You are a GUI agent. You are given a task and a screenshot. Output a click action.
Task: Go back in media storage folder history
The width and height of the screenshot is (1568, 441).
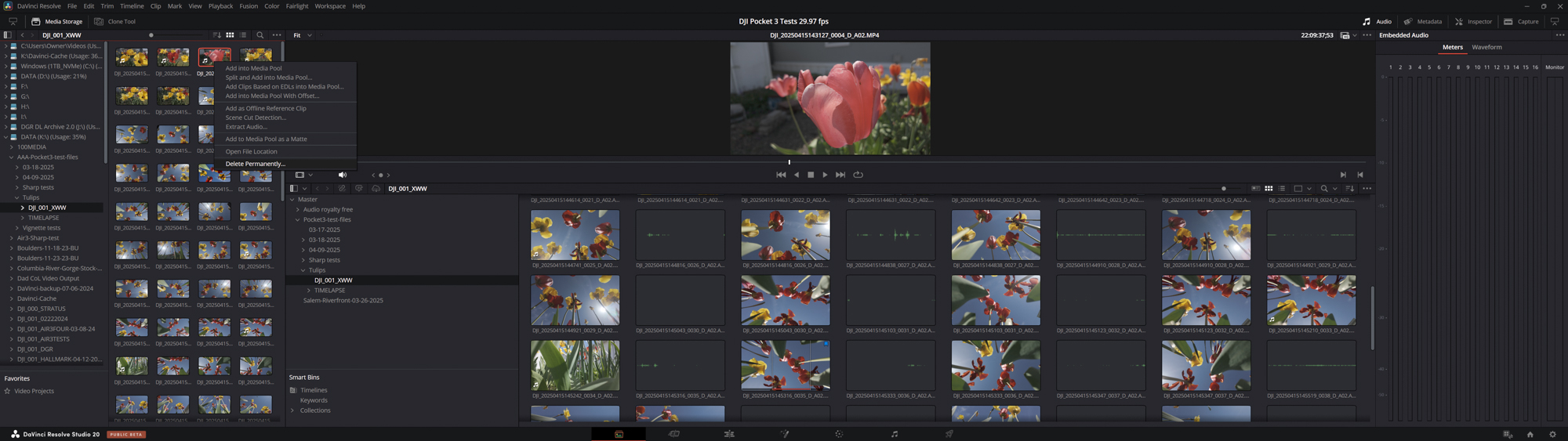point(22,35)
